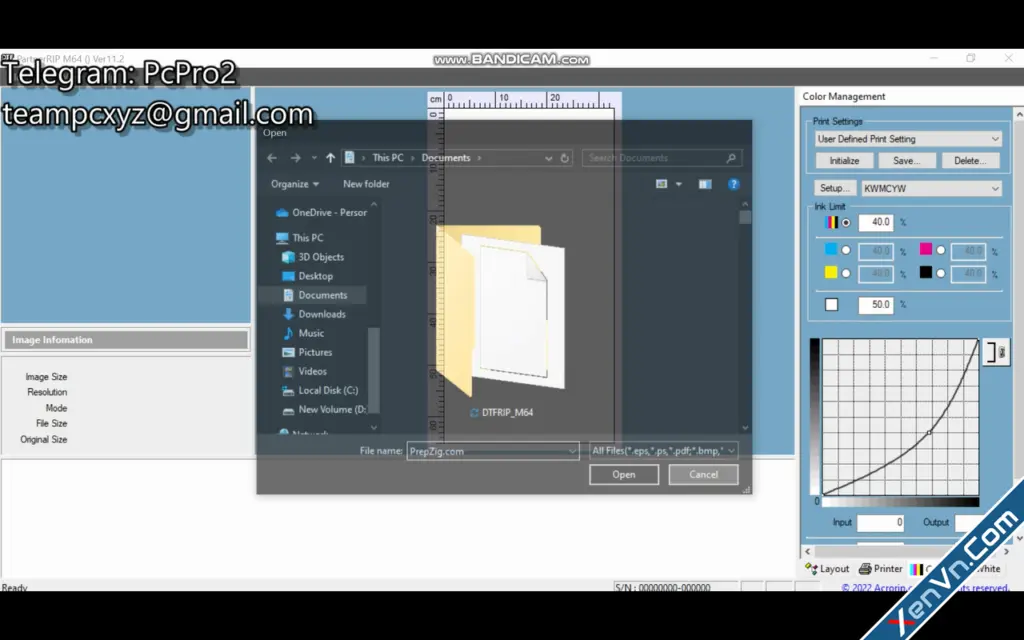Open Videos folder in sidebar
The image size is (1024, 640).
tap(304, 371)
